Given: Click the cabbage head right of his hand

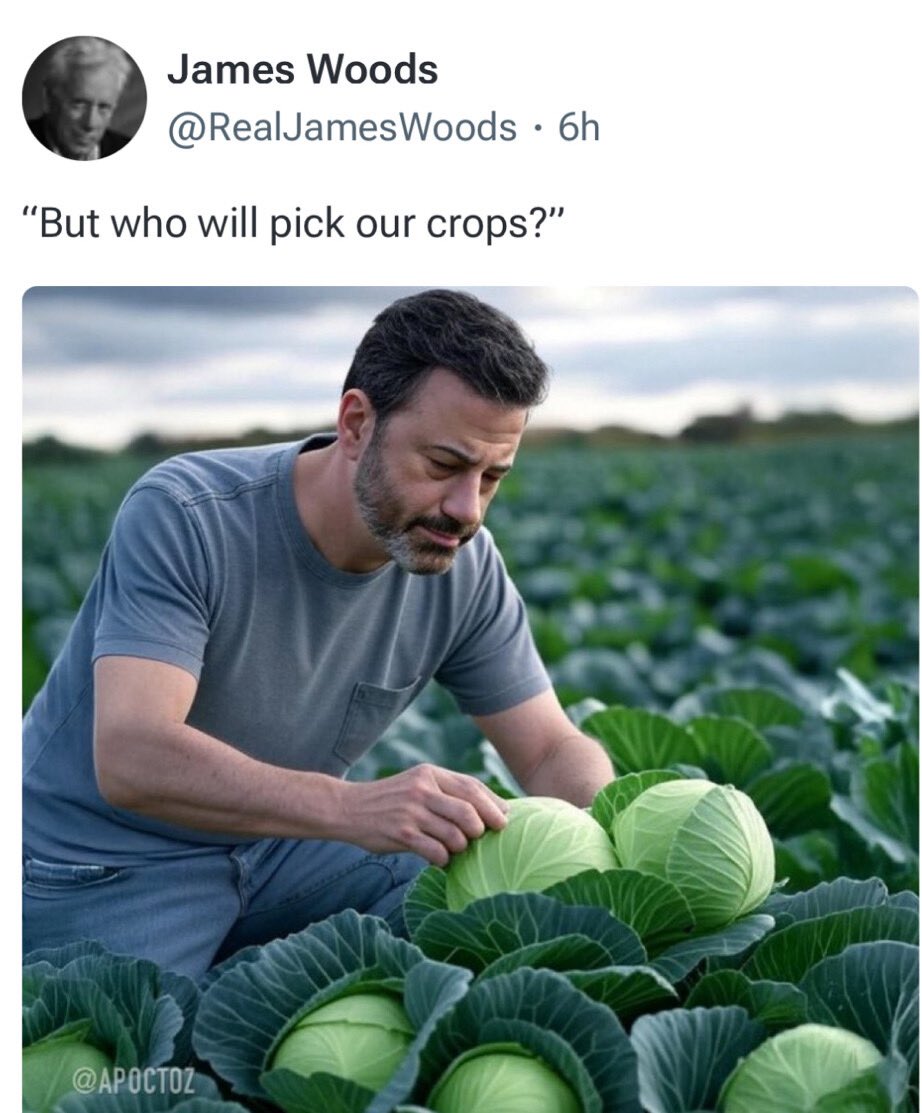Looking at the screenshot, I should pos(692,848).
